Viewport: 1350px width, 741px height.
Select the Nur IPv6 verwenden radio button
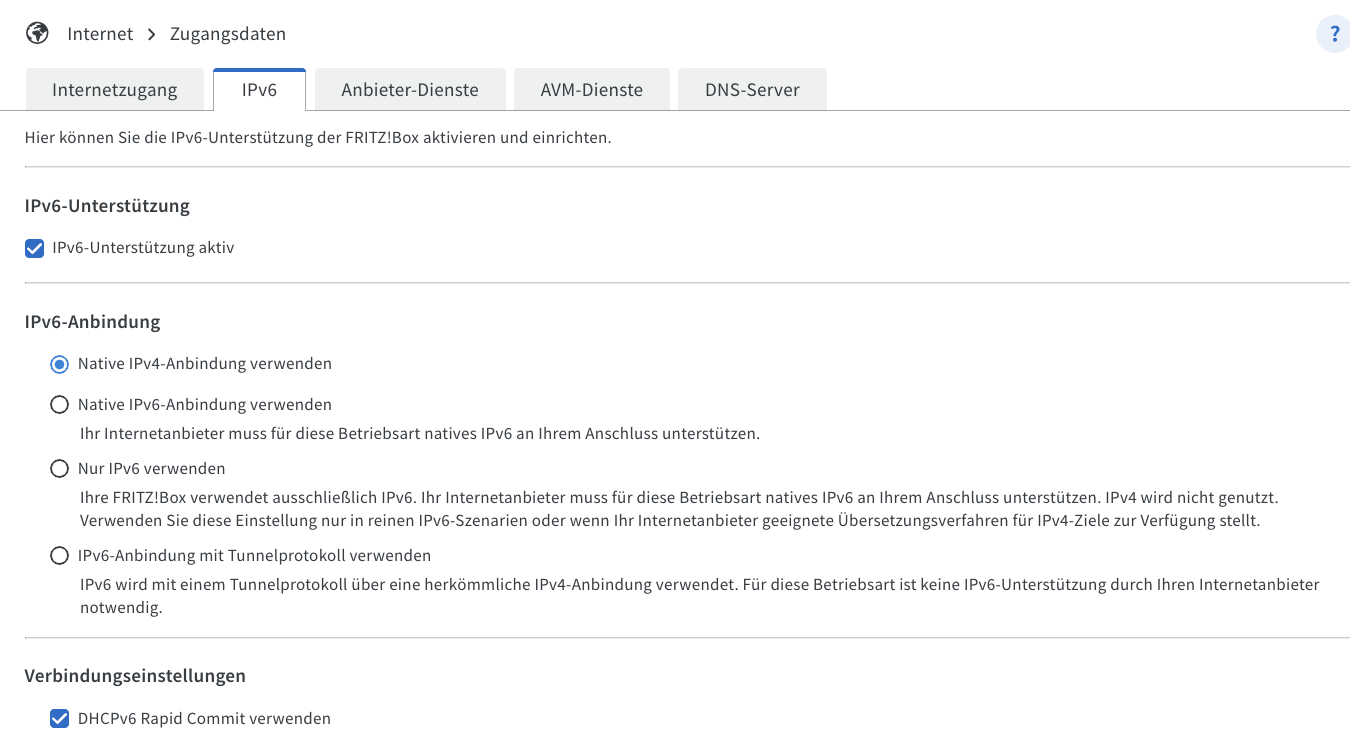coord(60,469)
